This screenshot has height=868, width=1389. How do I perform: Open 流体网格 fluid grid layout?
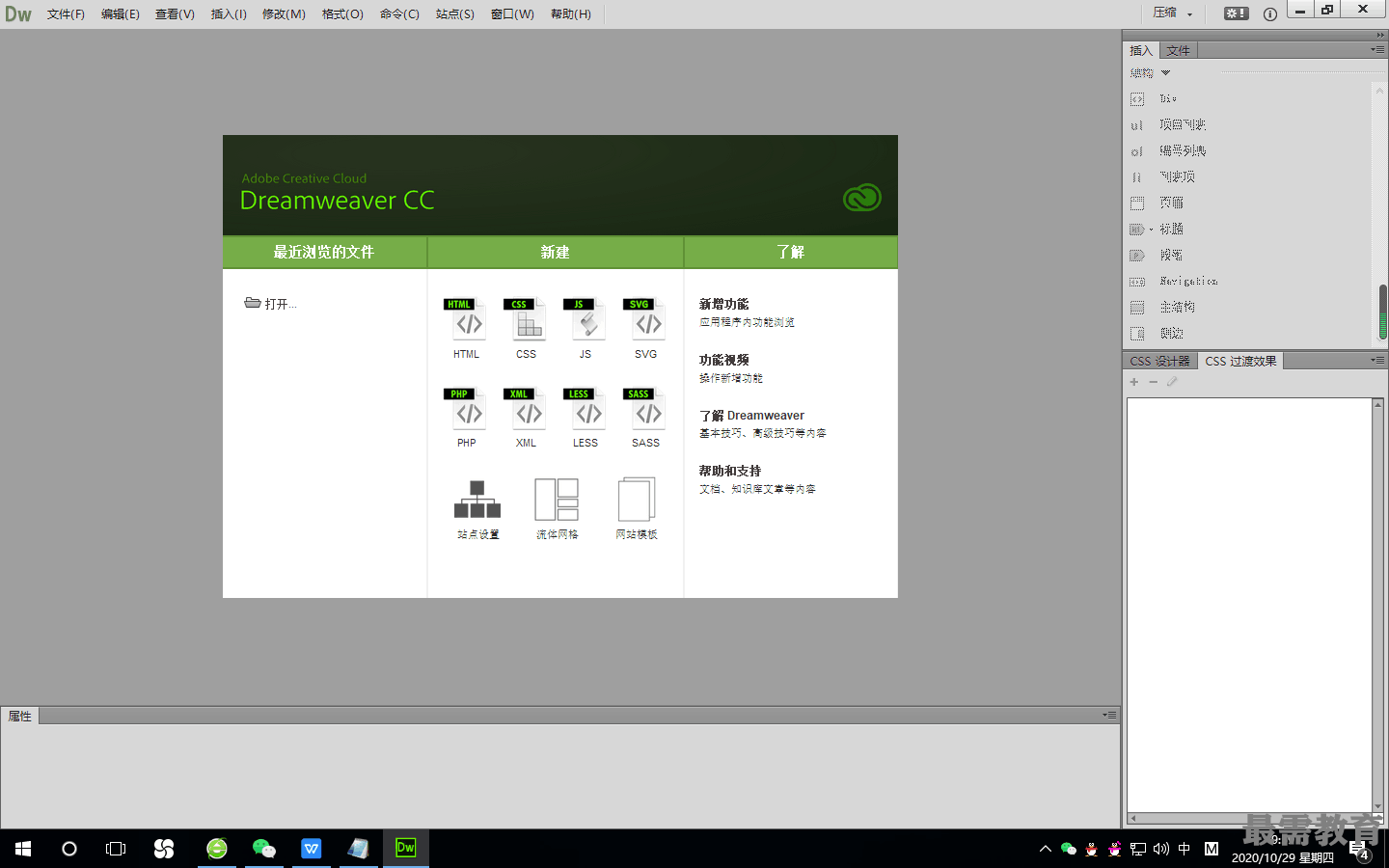[x=557, y=509]
